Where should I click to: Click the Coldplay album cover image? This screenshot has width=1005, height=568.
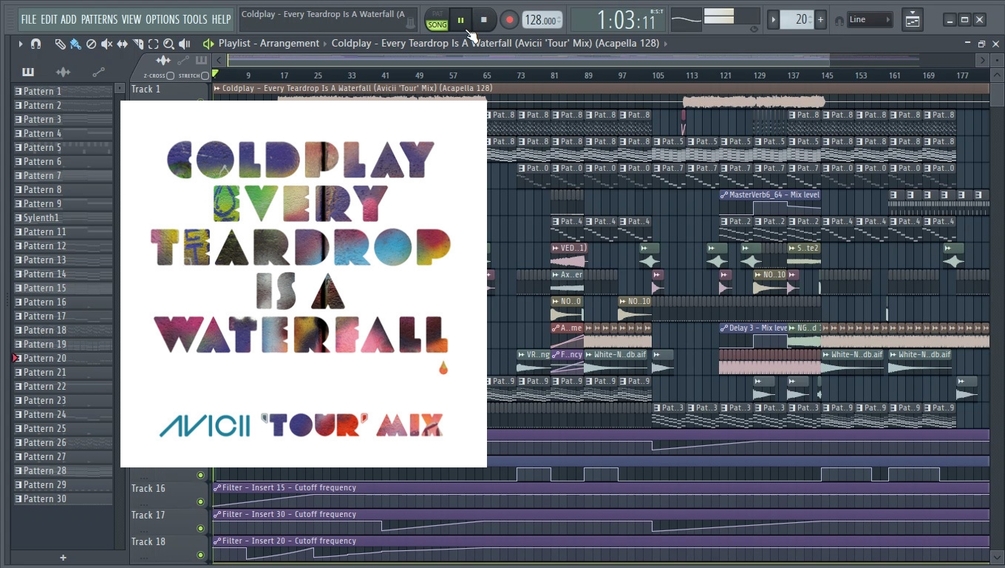point(303,283)
